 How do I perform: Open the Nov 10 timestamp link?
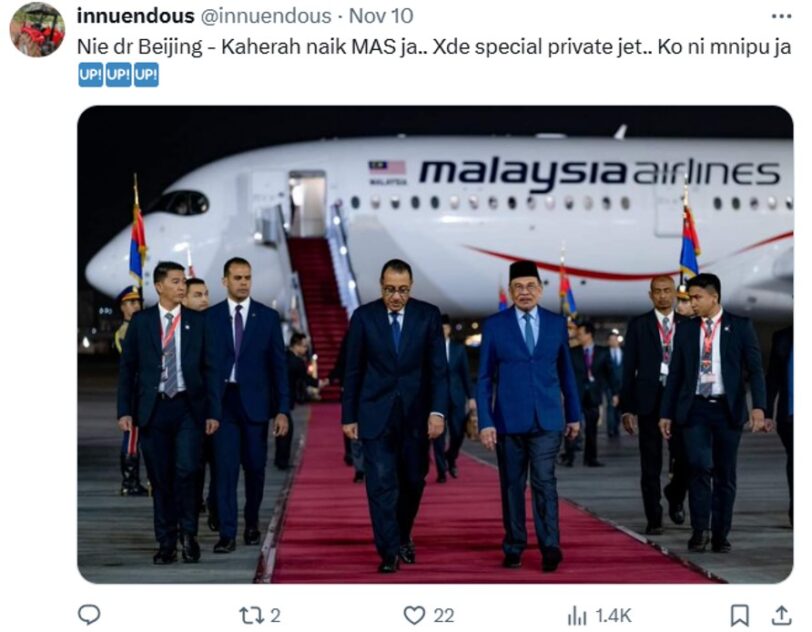click(381, 16)
